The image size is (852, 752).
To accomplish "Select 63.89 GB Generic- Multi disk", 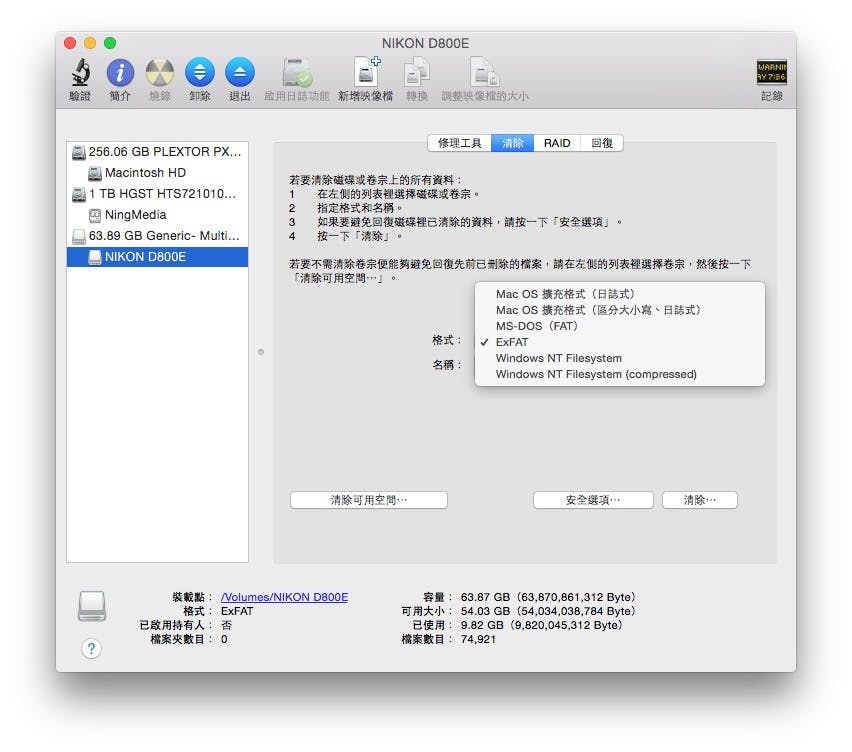I will (x=158, y=236).
